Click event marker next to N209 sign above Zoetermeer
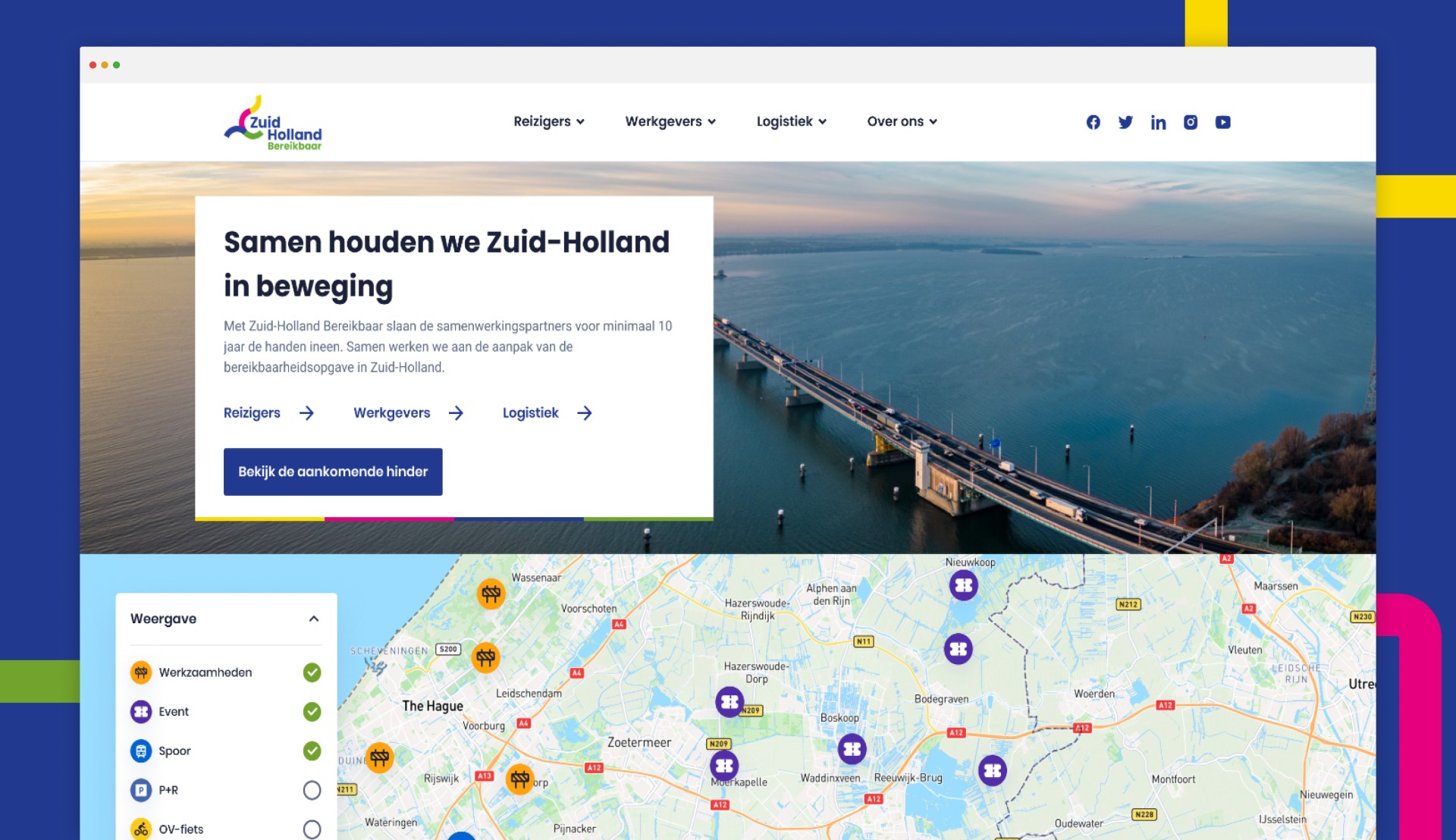This screenshot has width=1456, height=840. point(730,702)
